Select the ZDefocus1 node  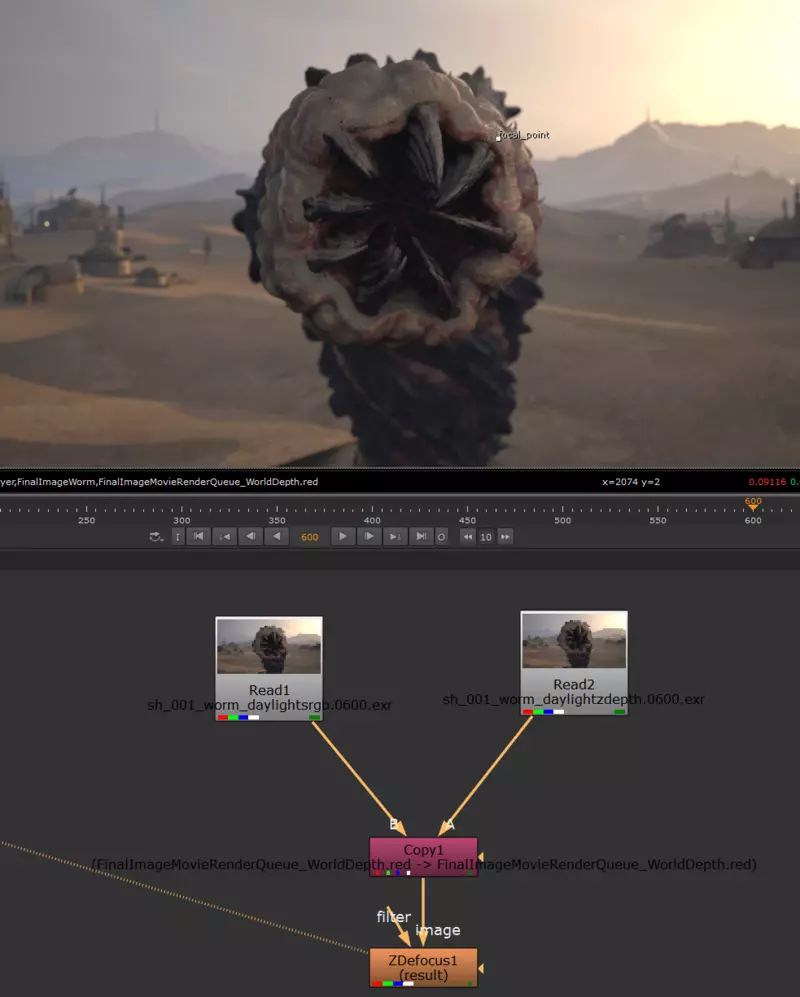pos(424,967)
